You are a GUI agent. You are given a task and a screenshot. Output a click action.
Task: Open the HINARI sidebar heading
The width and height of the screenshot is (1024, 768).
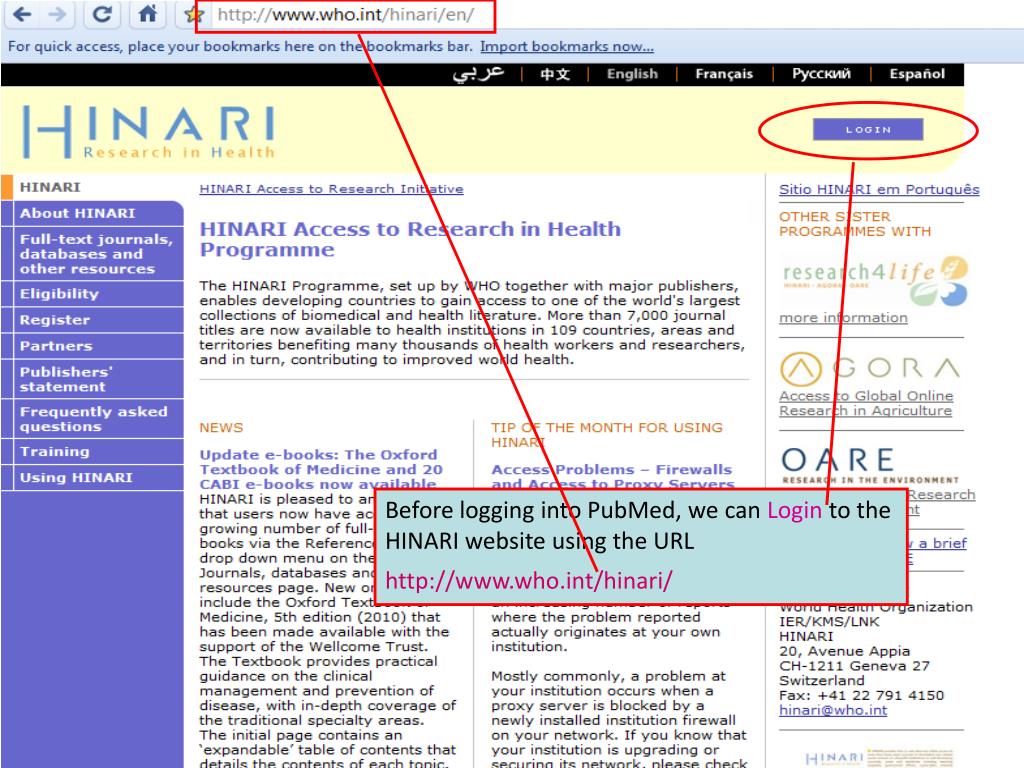pos(50,187)
